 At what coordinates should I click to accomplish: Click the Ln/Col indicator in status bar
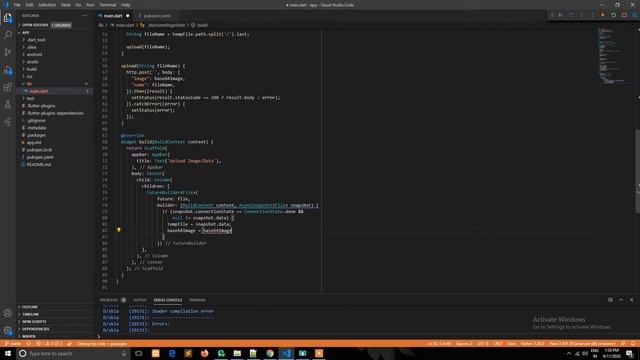439,344
